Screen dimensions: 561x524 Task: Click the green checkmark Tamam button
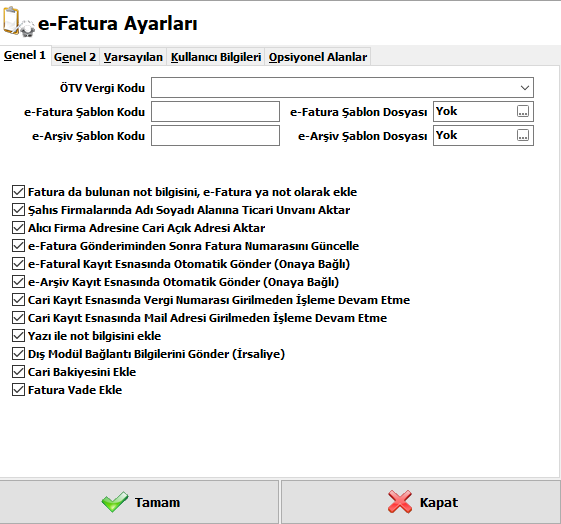coord(139,502)
